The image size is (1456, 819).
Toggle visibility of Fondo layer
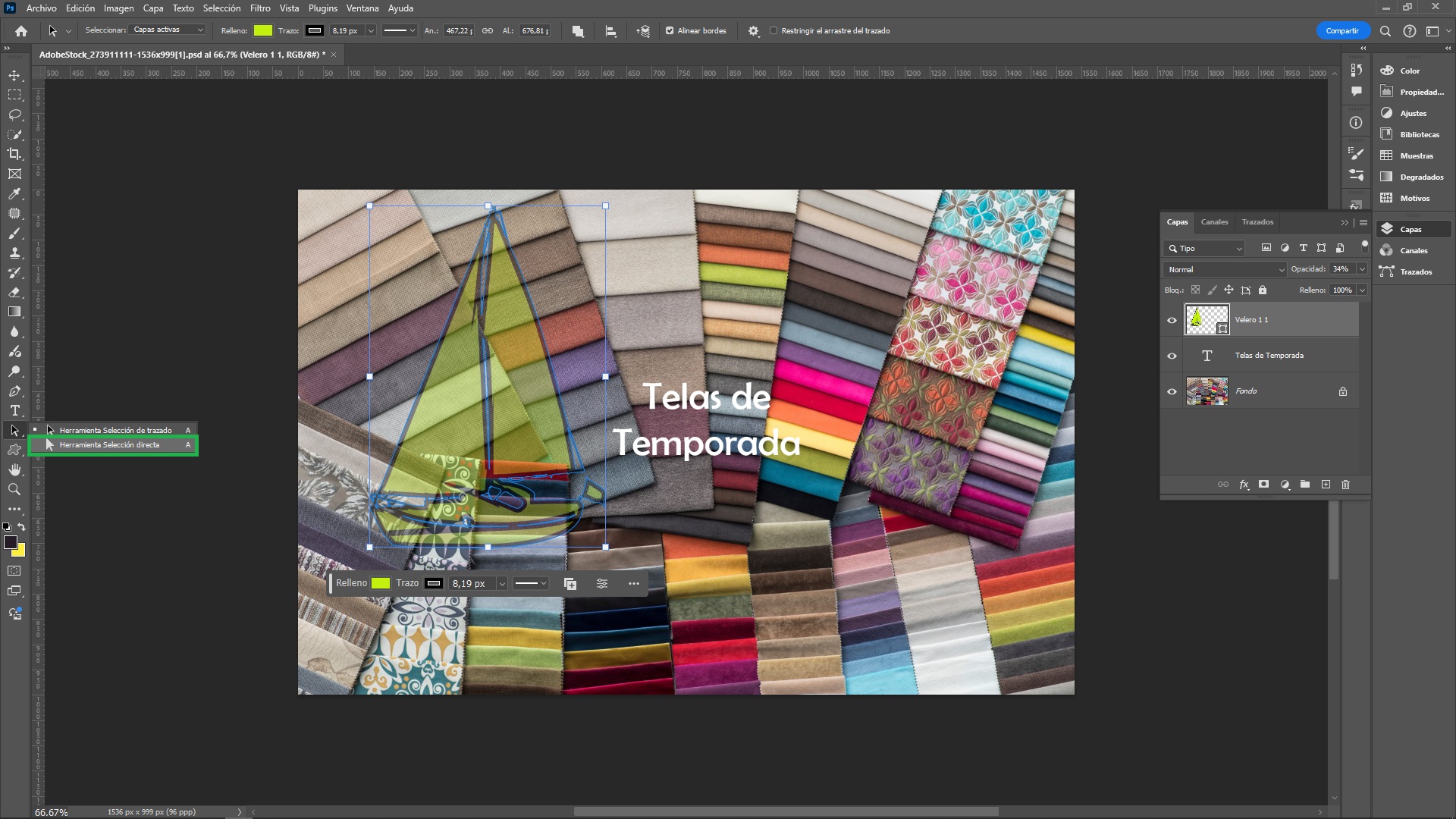point(1172,390)
